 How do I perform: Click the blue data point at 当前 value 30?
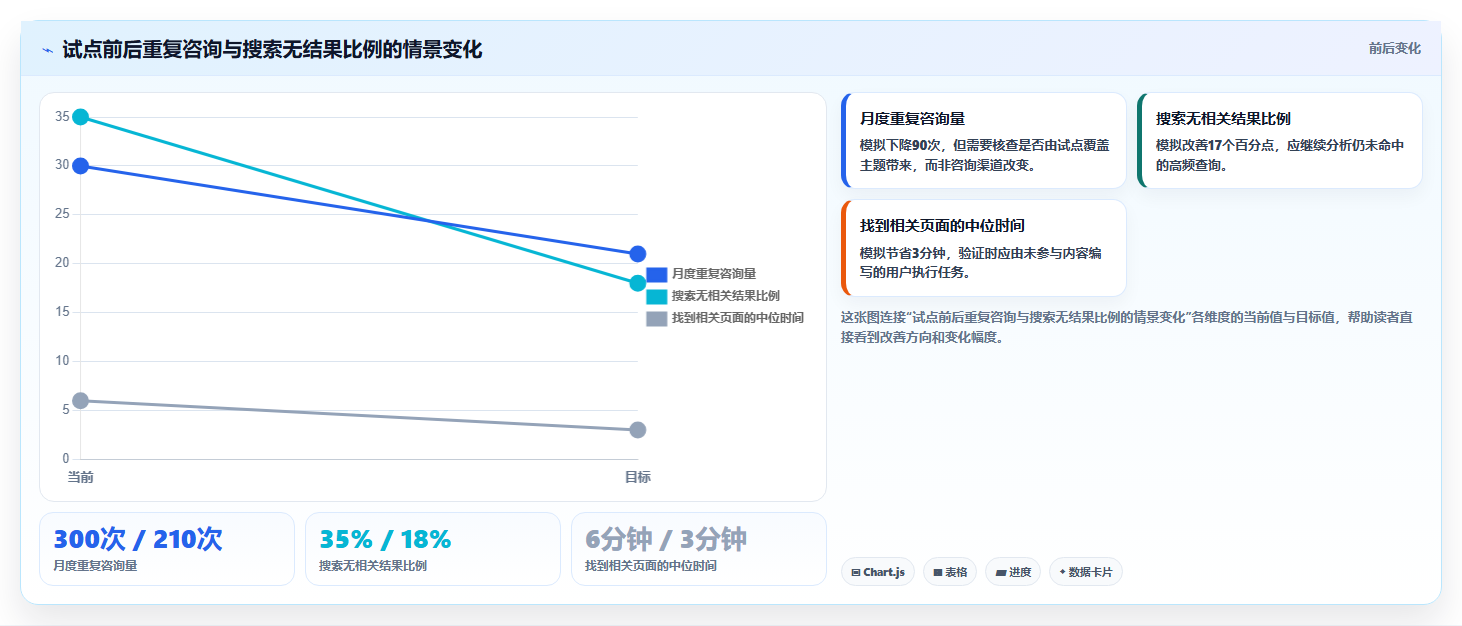coord(81,166)
